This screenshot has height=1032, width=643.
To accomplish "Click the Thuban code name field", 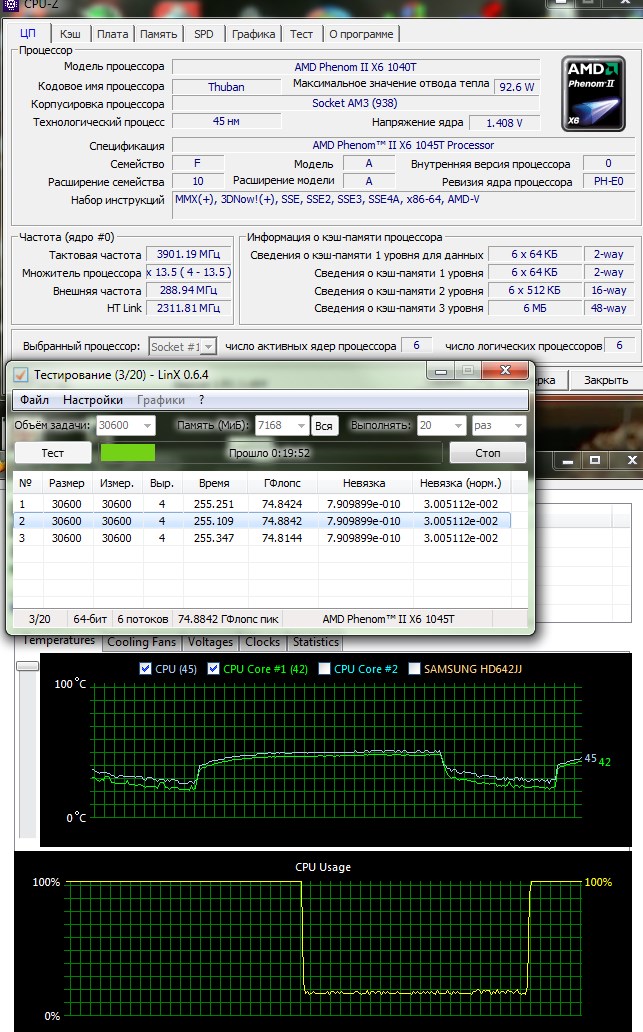I will (226, 87).
